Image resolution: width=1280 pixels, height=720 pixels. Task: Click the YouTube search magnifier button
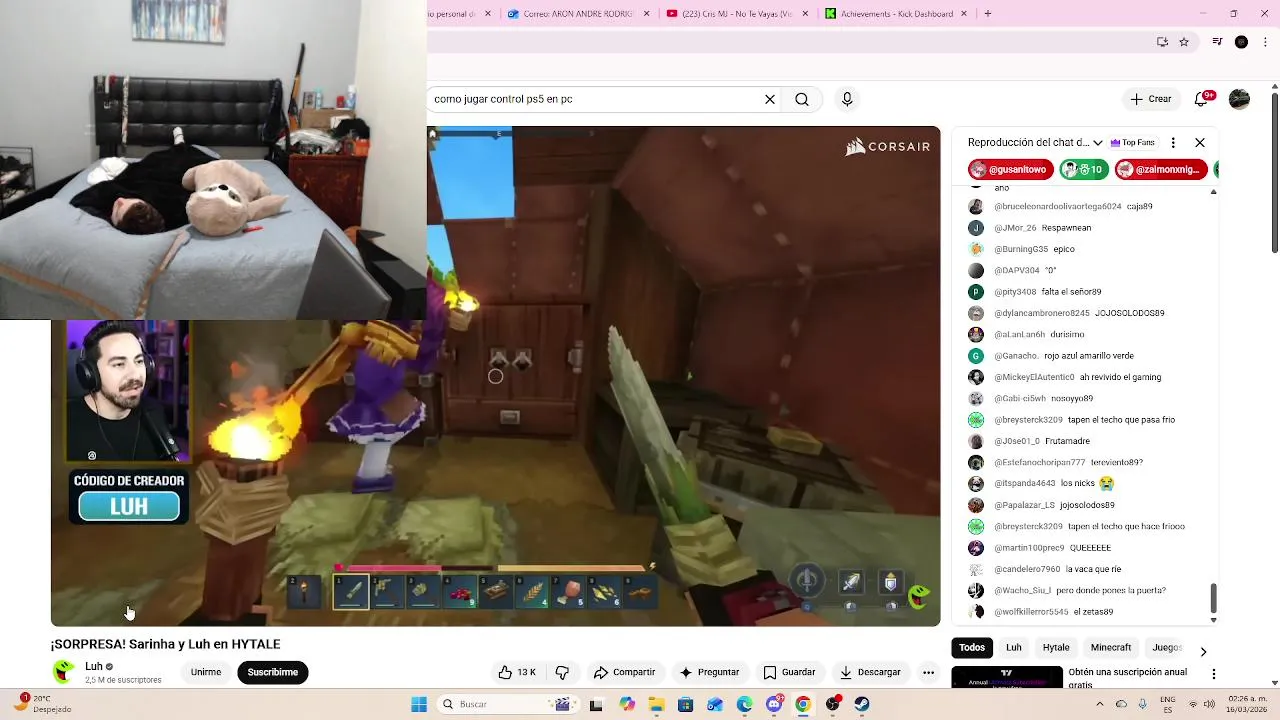coord(802,99)
